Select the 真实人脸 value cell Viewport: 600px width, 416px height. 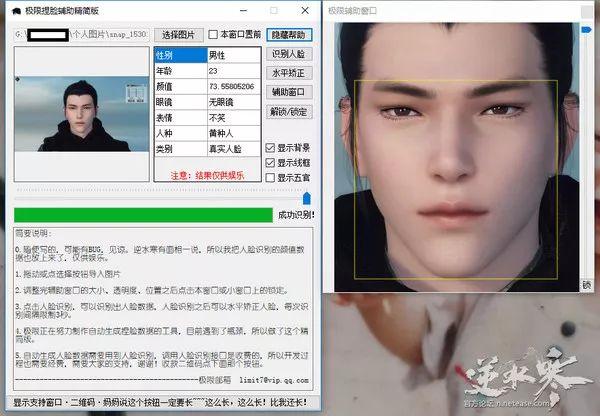(234, 149)
